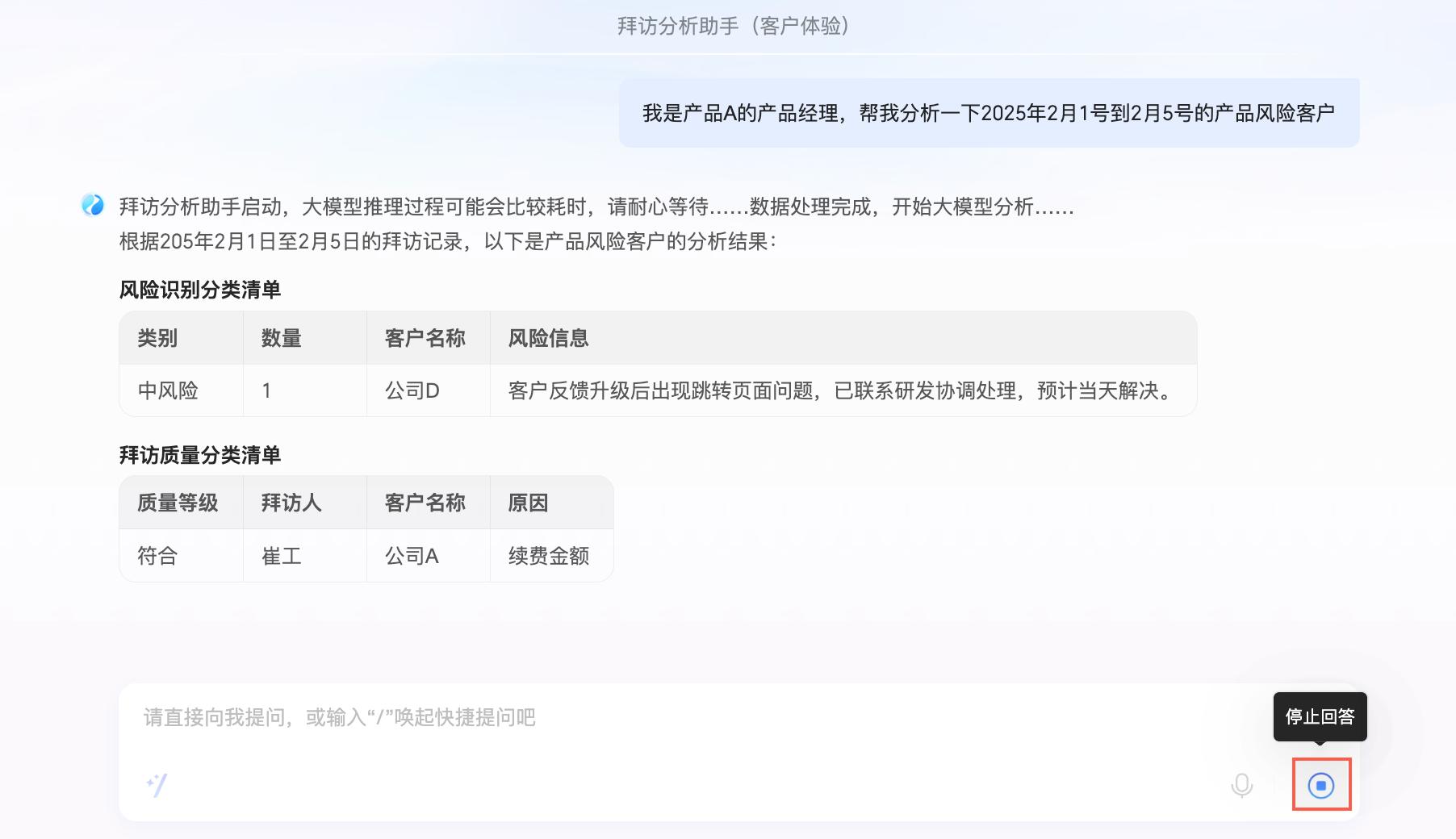Open quick prompts via the slash wand icon

(x=157, y=785)
